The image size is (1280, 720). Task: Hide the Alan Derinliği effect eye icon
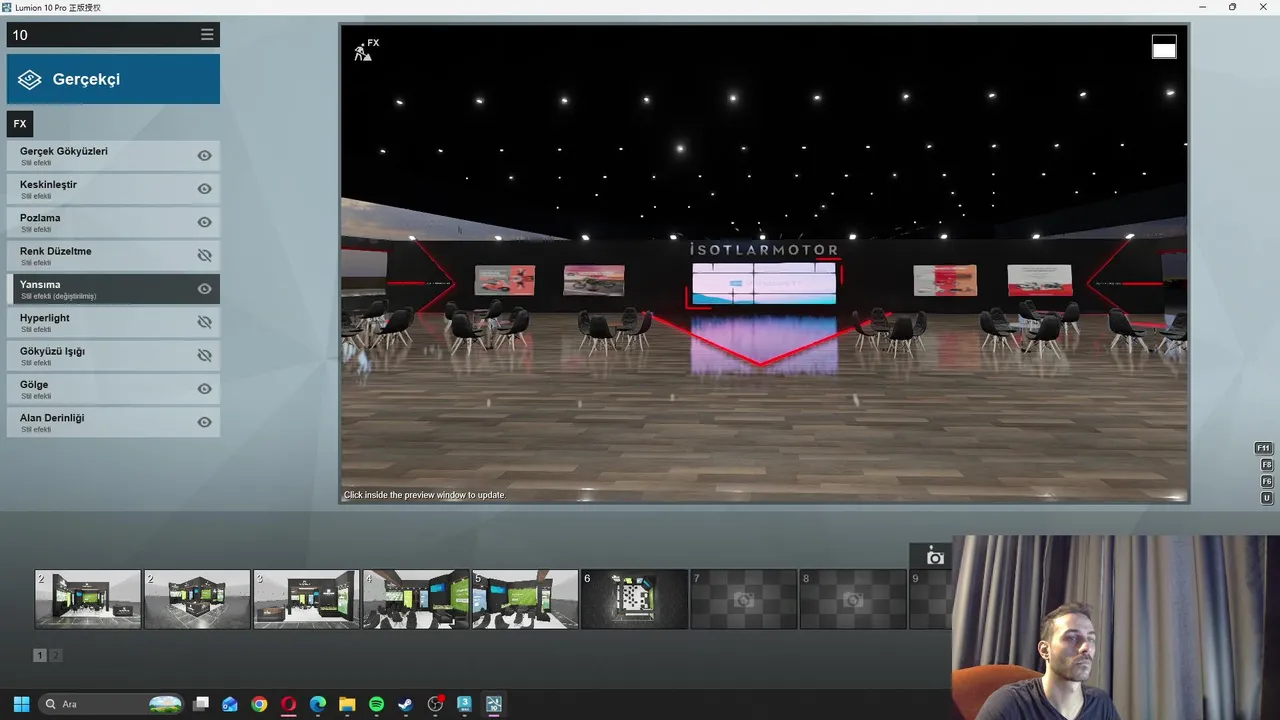point(204,422)
